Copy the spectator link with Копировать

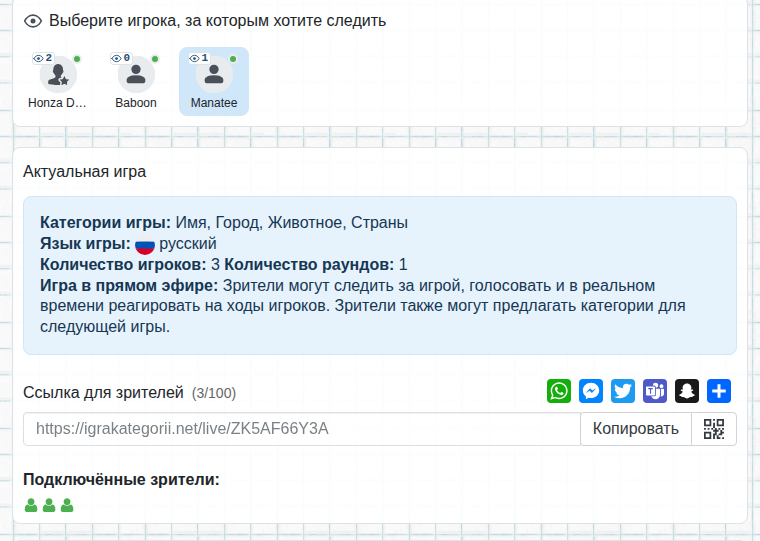[x=635, y=429]
